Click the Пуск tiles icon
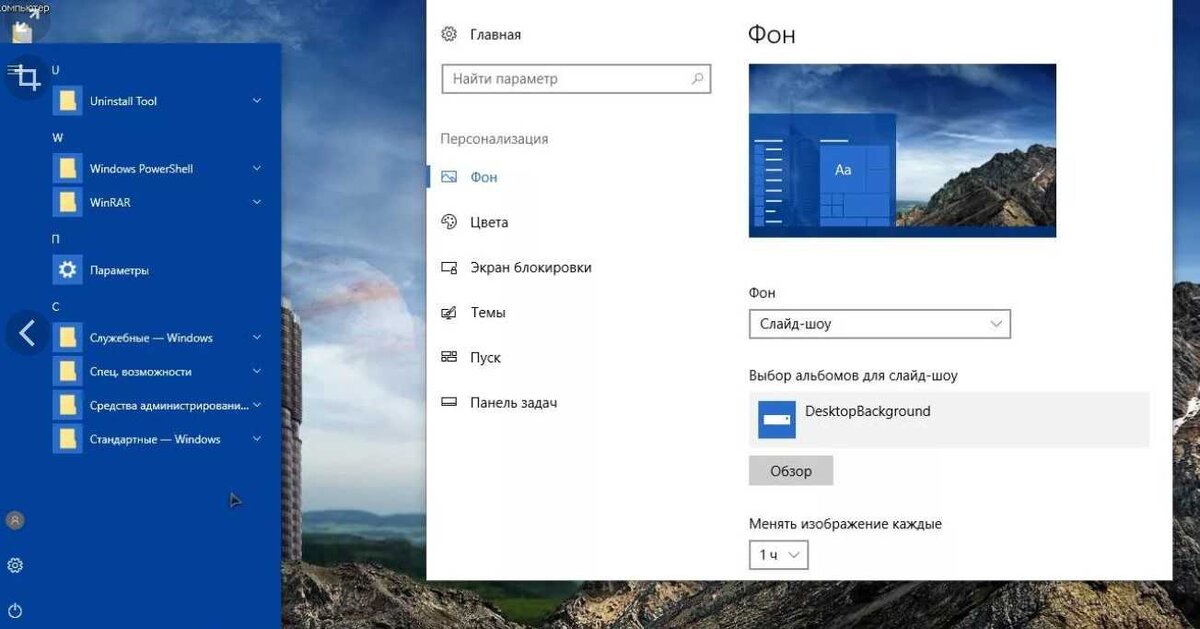 pyautogui.click(x=449, y=357)
